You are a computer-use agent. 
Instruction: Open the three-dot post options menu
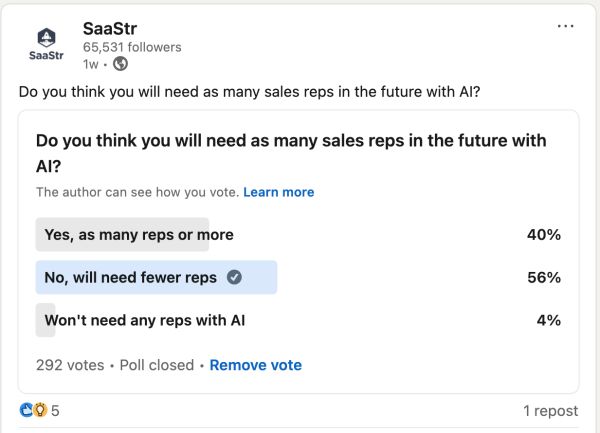[x=565, y=26]
